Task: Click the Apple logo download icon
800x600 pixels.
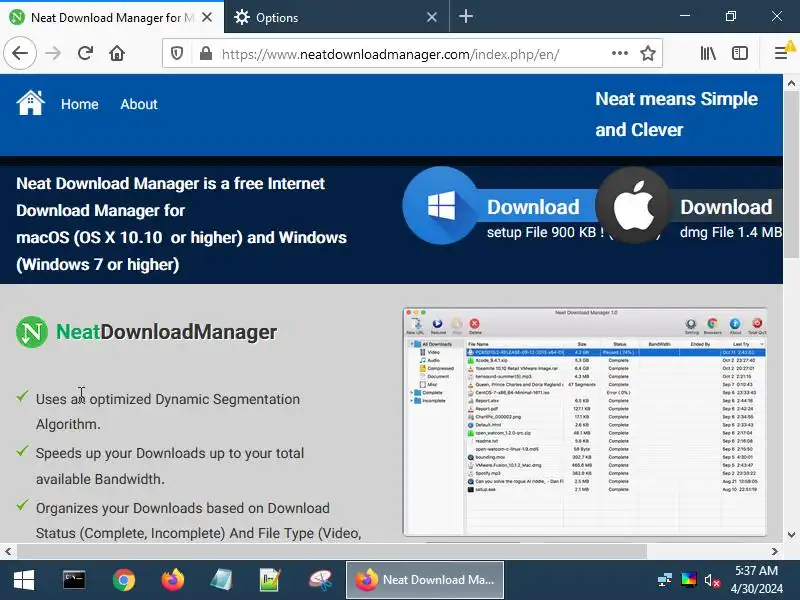Action: coord(633,206)
